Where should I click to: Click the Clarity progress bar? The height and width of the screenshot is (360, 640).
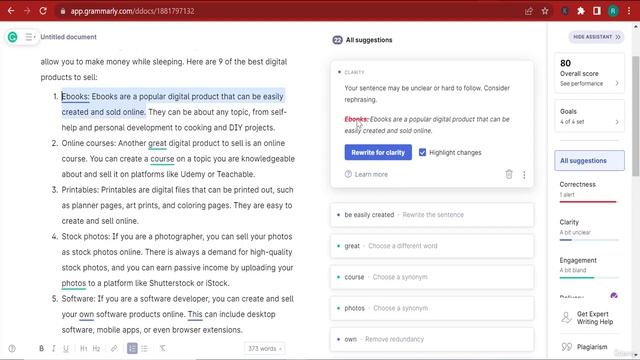[589, 240]
